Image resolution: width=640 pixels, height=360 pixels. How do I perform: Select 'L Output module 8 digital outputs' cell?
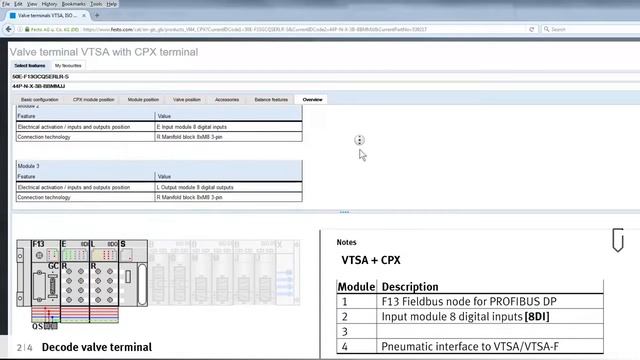(229, 187)
